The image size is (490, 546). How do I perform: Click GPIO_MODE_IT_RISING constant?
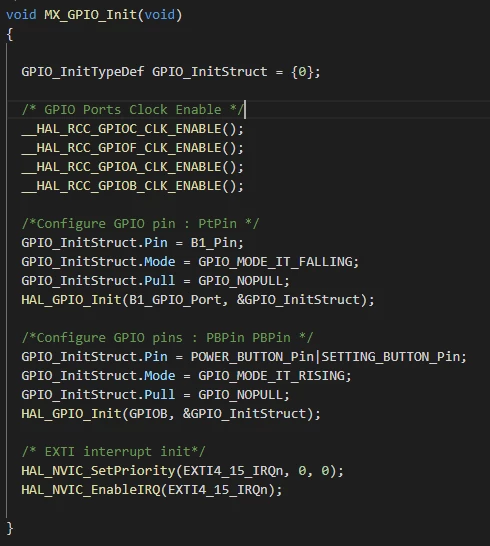point(271,376)
